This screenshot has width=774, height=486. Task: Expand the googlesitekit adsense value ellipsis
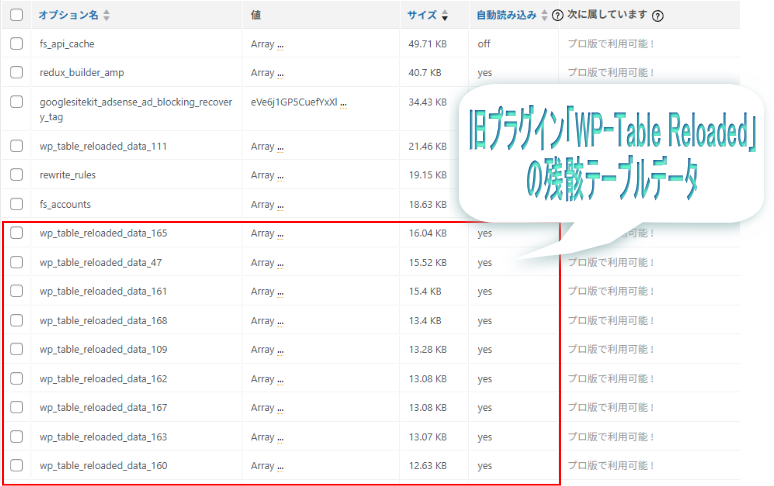(343, 103)
